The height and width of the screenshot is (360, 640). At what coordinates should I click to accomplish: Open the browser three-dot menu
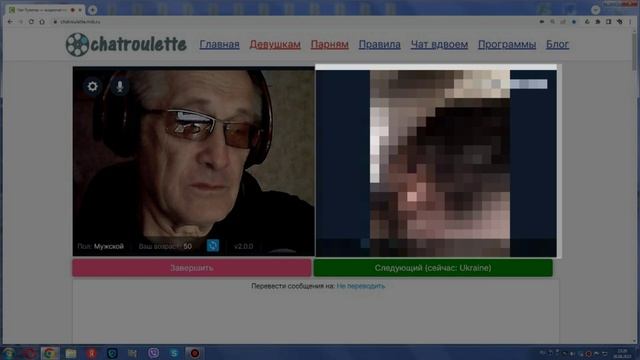click(x=631, y=22)
